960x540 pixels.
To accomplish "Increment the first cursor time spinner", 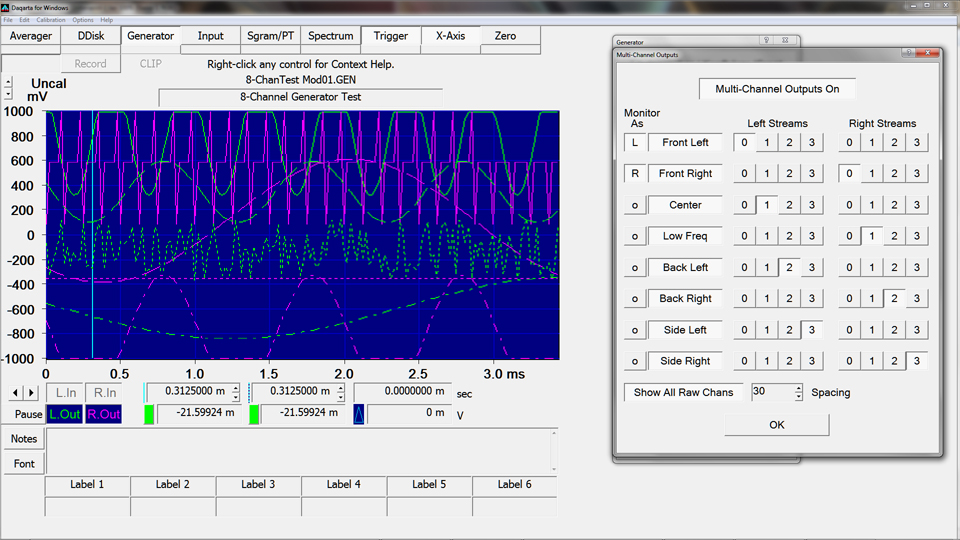I will tap(236, 387).
